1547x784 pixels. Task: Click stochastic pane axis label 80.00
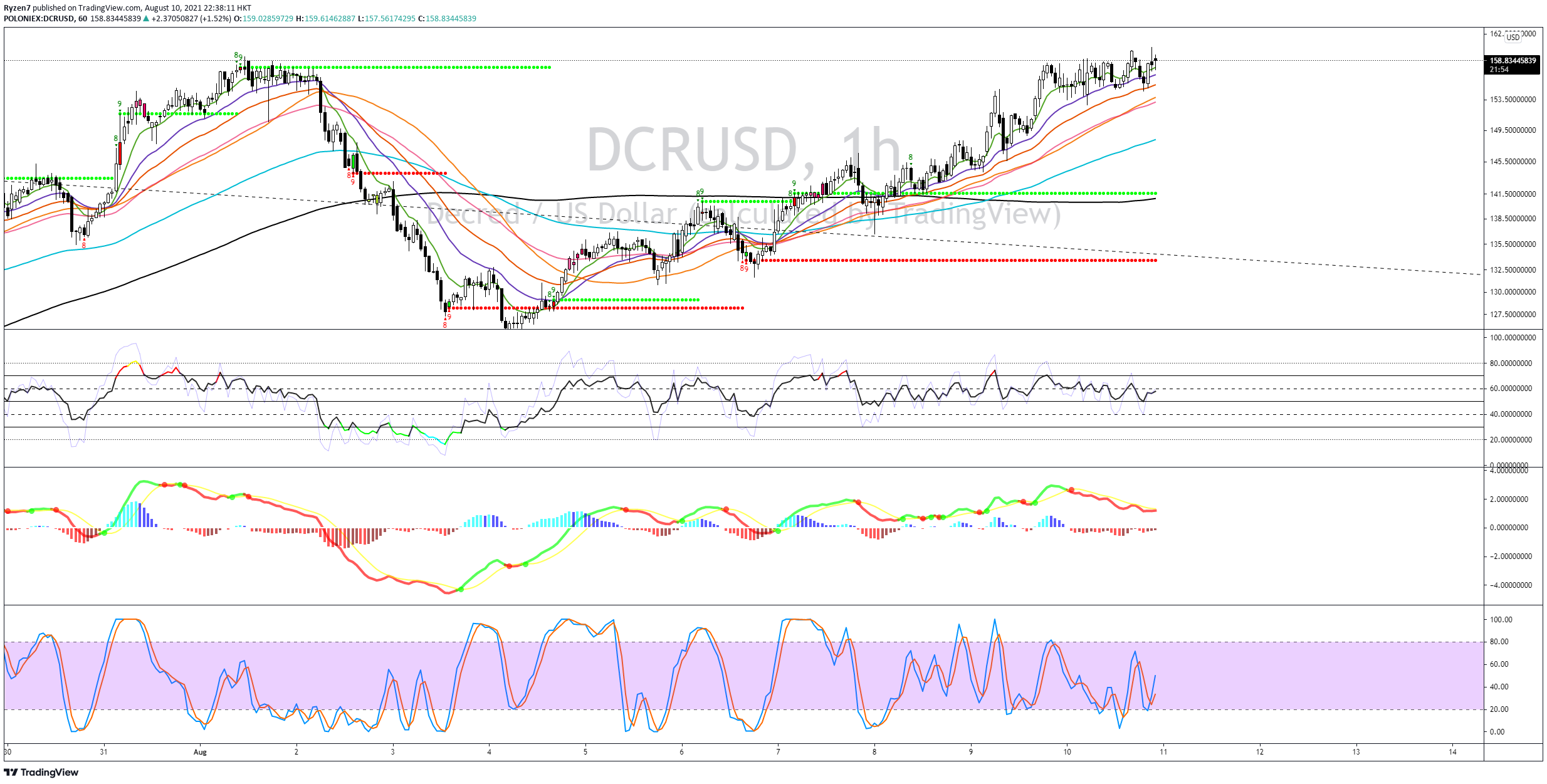pyautogui.click(x=1500, y=642)
